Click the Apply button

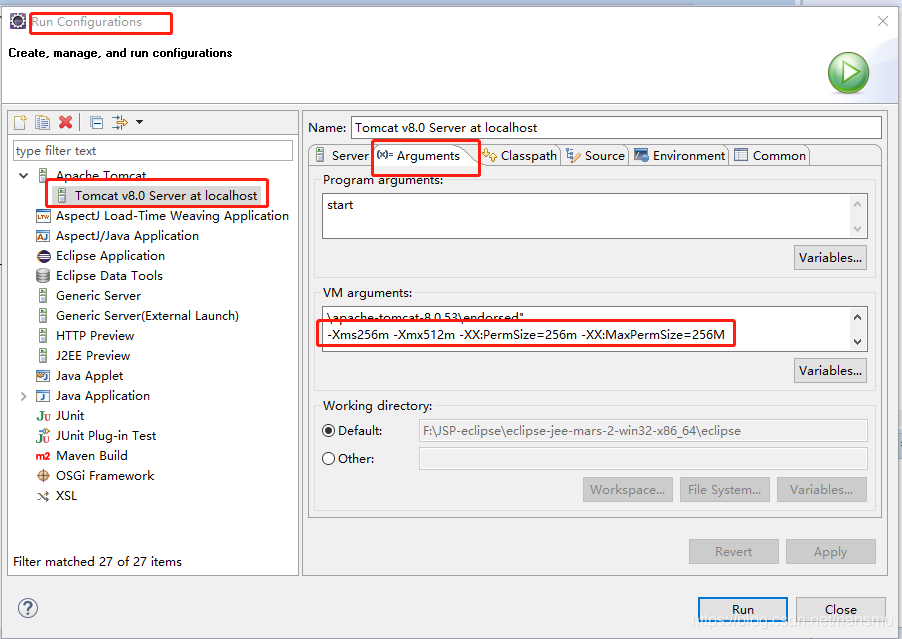tap(831, 552)
